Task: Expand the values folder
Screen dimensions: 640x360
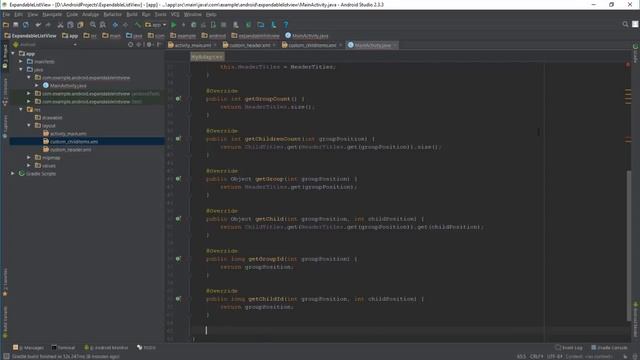Action: 29,165
